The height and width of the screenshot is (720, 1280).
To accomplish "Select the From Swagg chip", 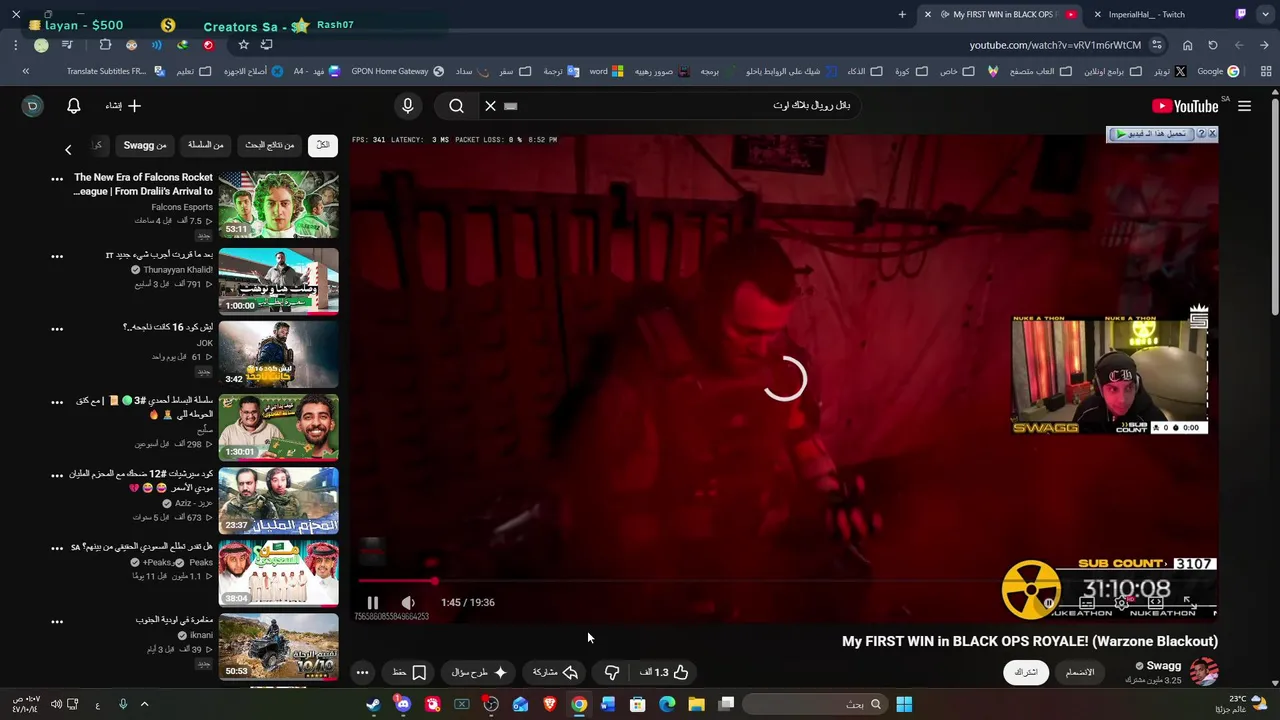I will pos(145,145).
